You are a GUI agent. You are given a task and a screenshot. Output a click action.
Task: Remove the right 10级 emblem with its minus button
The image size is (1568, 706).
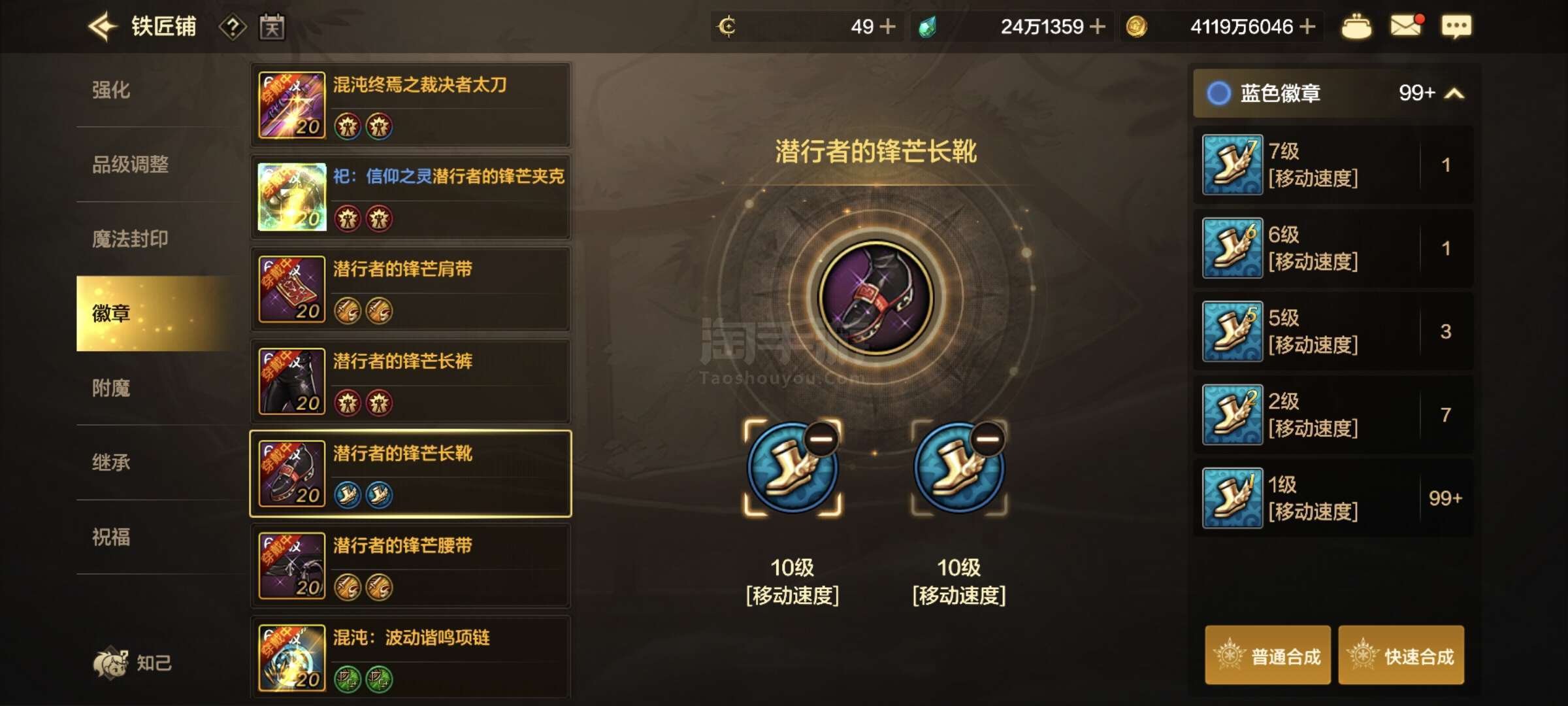(988, 438)
